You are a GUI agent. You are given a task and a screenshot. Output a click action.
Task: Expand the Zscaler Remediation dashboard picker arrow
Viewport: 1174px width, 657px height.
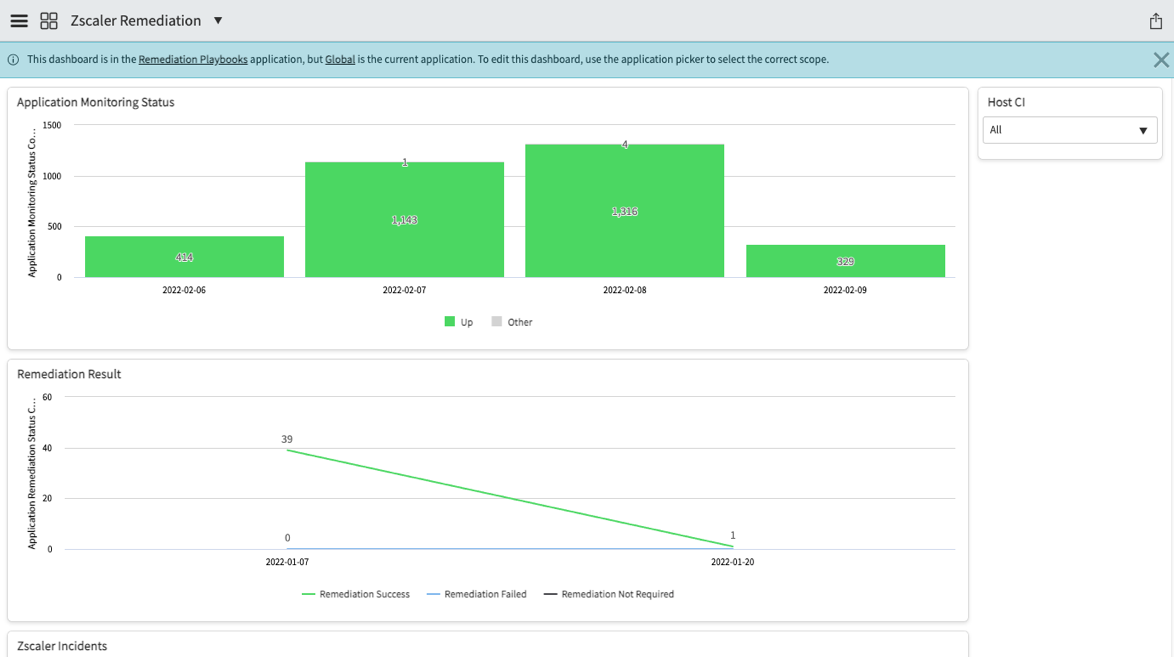pos(218,20)
